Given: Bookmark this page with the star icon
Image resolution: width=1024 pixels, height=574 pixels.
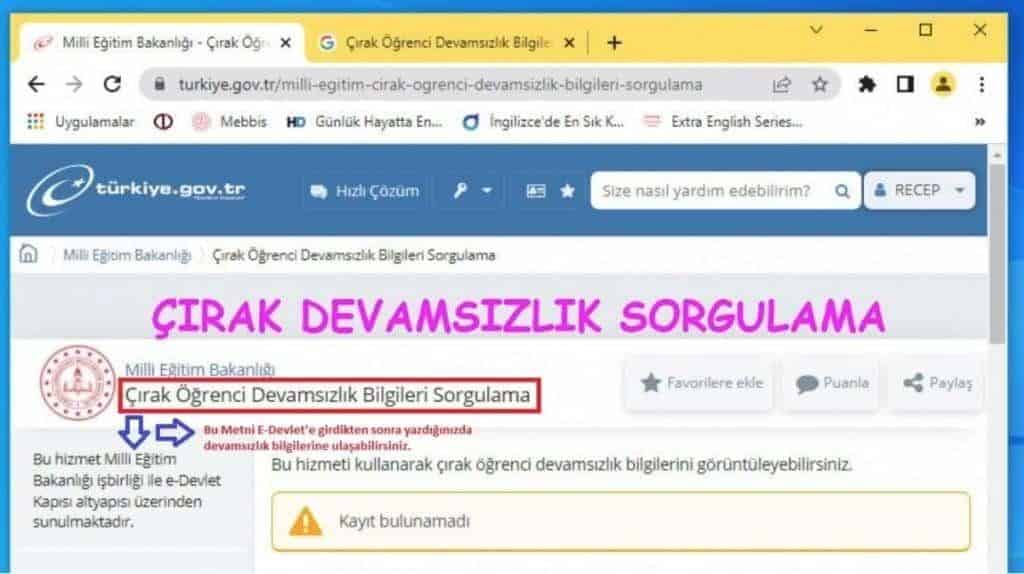Looking at the screenshot, I should (820, 84).
